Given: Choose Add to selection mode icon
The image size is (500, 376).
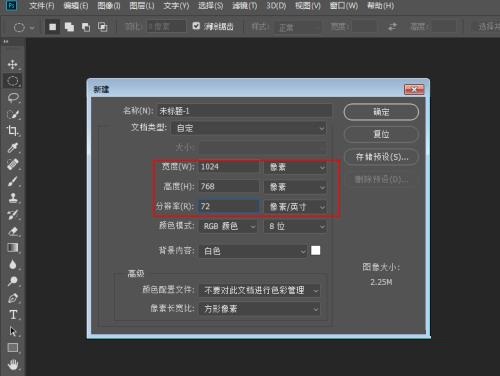Looking at the screenshot, I should coord(69,27).
